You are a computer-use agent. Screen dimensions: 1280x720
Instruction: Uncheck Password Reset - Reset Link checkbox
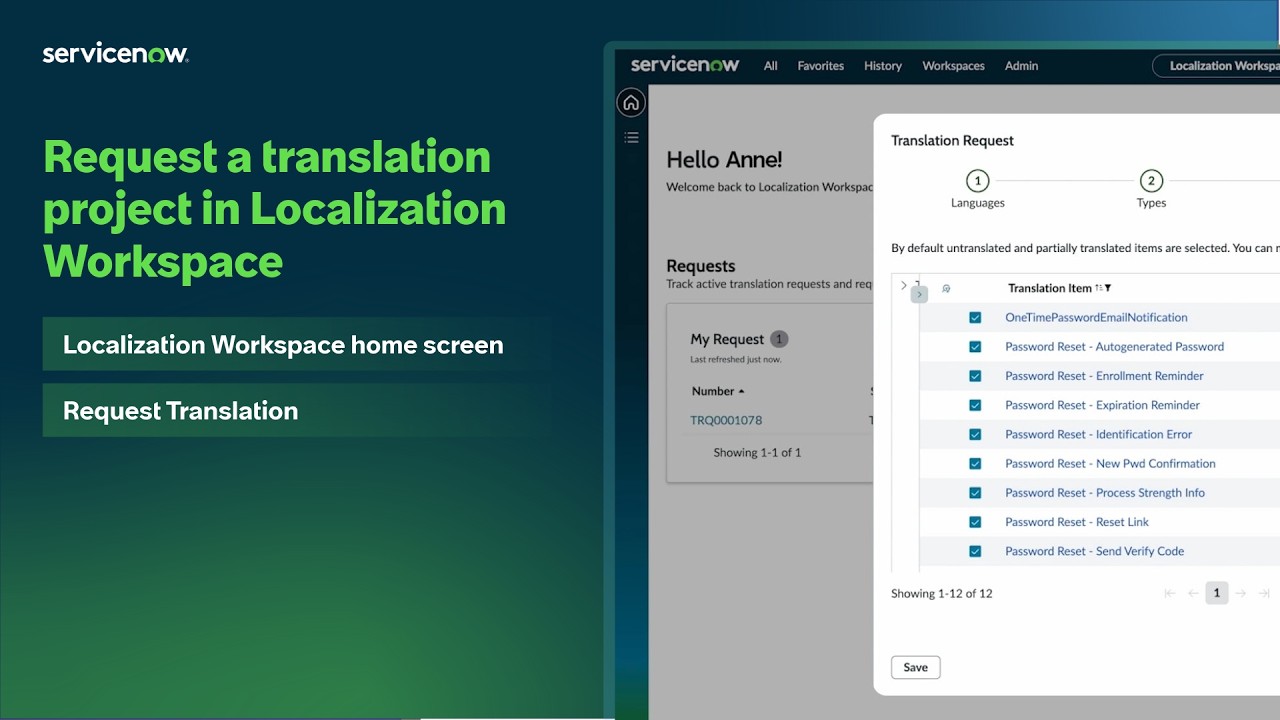[x=975, y=522]
